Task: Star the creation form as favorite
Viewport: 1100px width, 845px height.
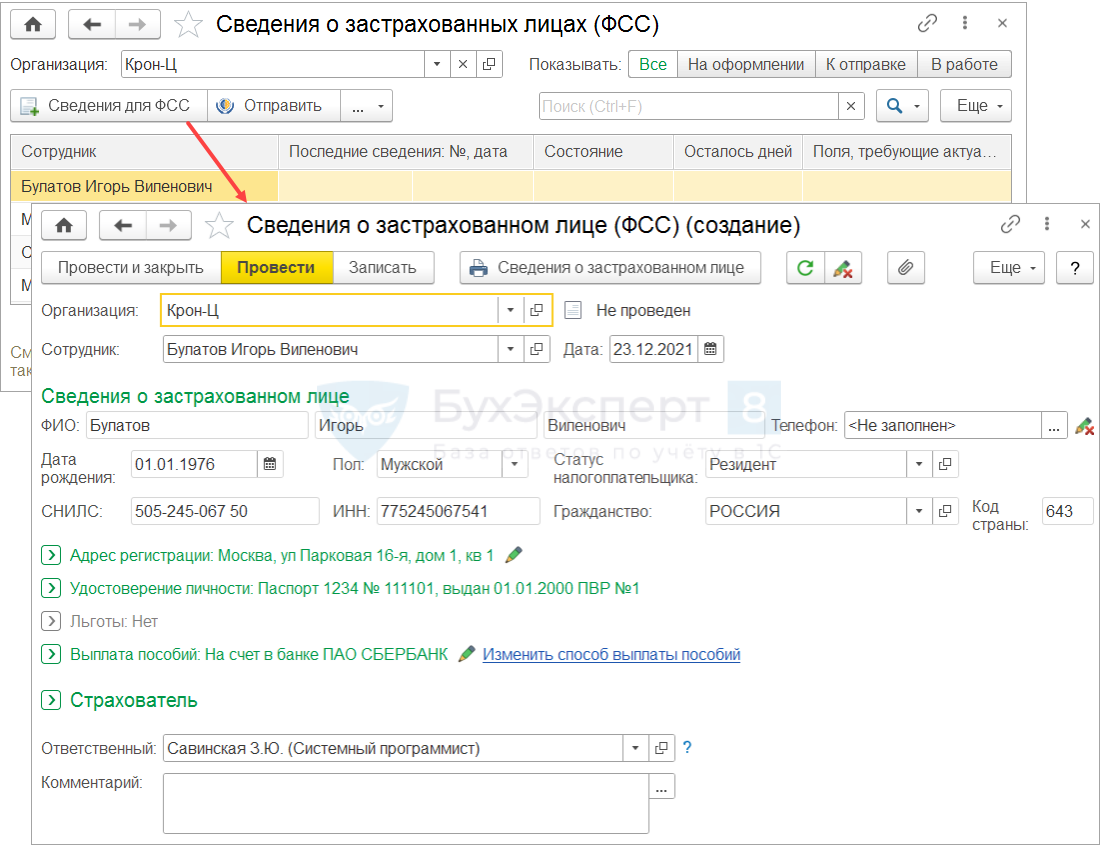Action: pyautogui.click(x=219, y=226)
